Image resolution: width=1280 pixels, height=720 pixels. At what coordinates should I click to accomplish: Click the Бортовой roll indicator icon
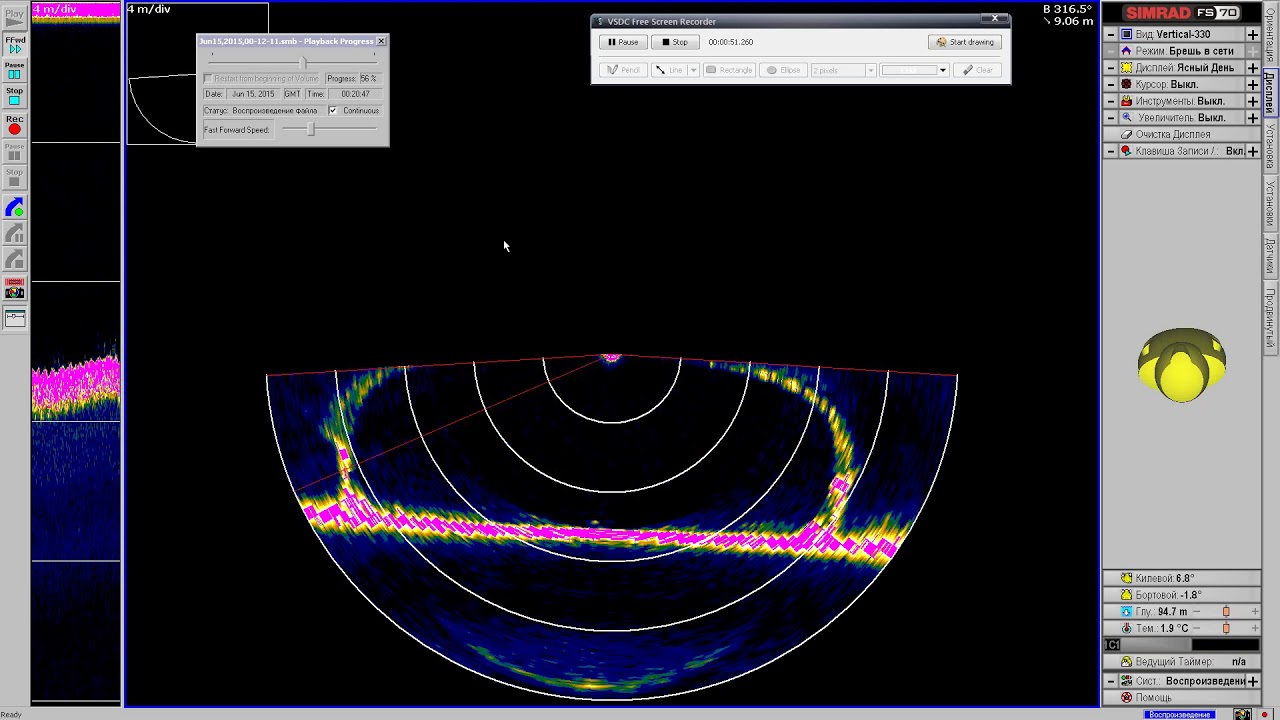(1126, 595)
